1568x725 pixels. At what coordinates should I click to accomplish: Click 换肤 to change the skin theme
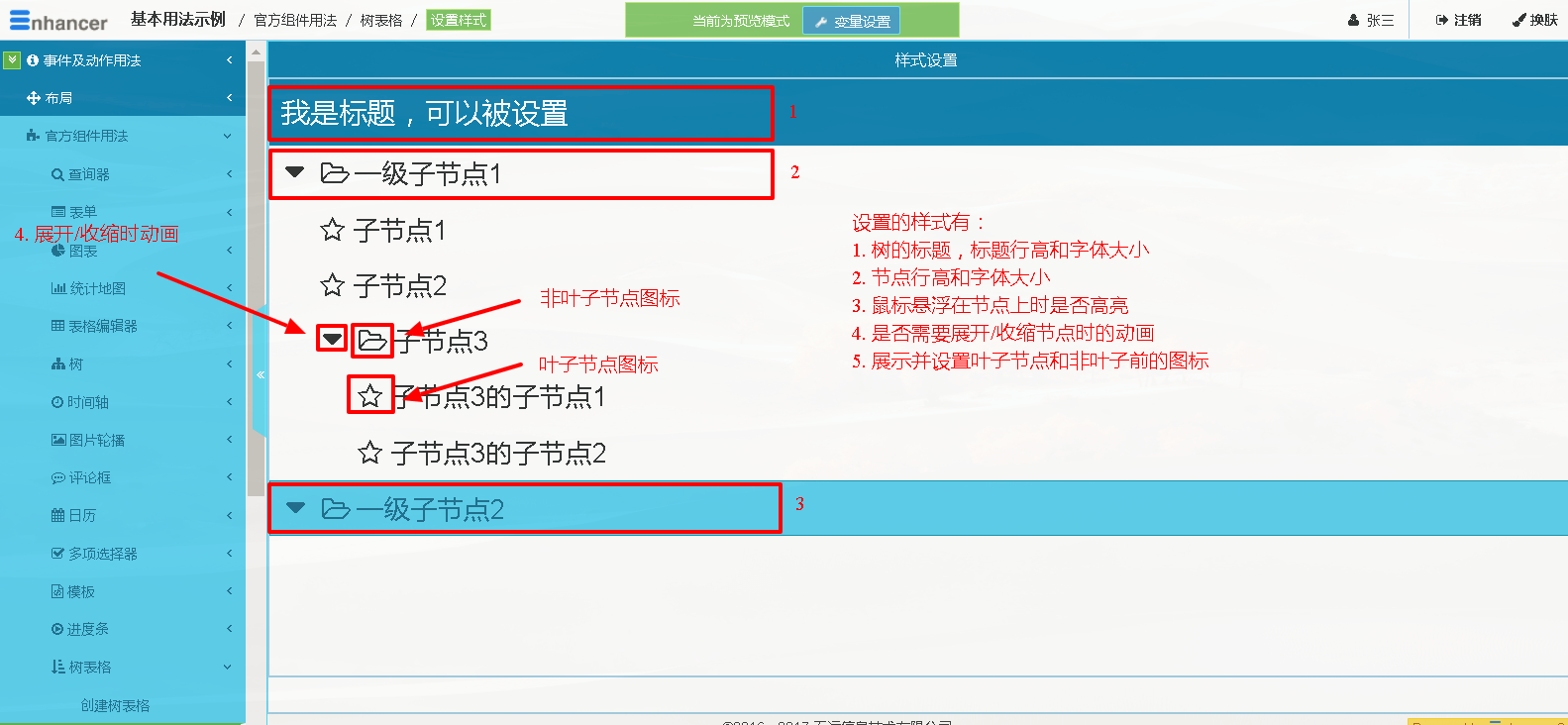(x=1534, y=20)
